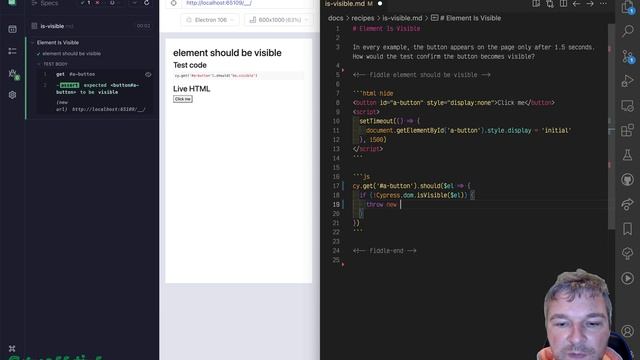Toggle pin eye icon on get command
Screen dimensions: 640x360
148,75
